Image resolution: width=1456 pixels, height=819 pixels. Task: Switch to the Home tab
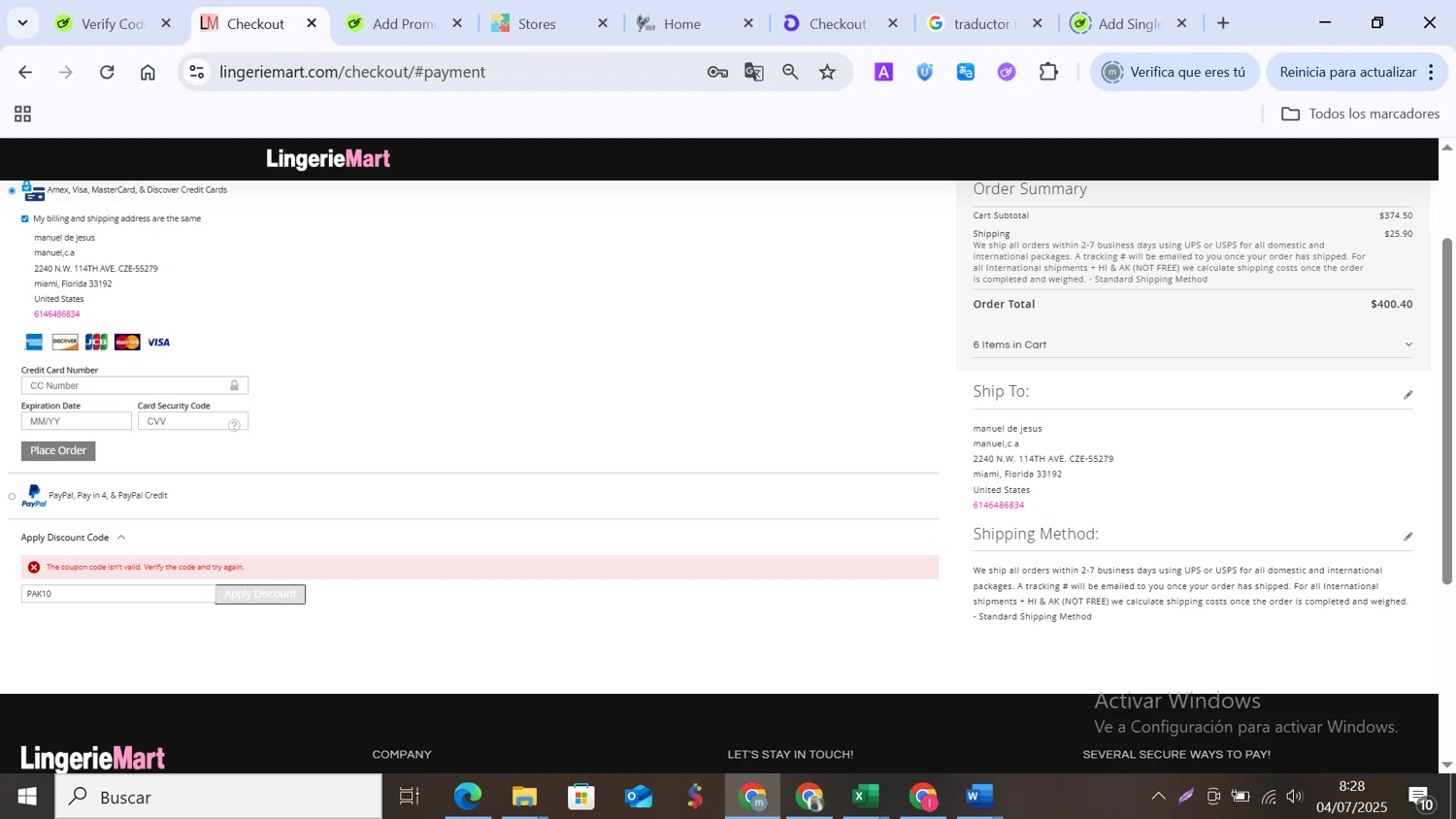click(696, 23)
